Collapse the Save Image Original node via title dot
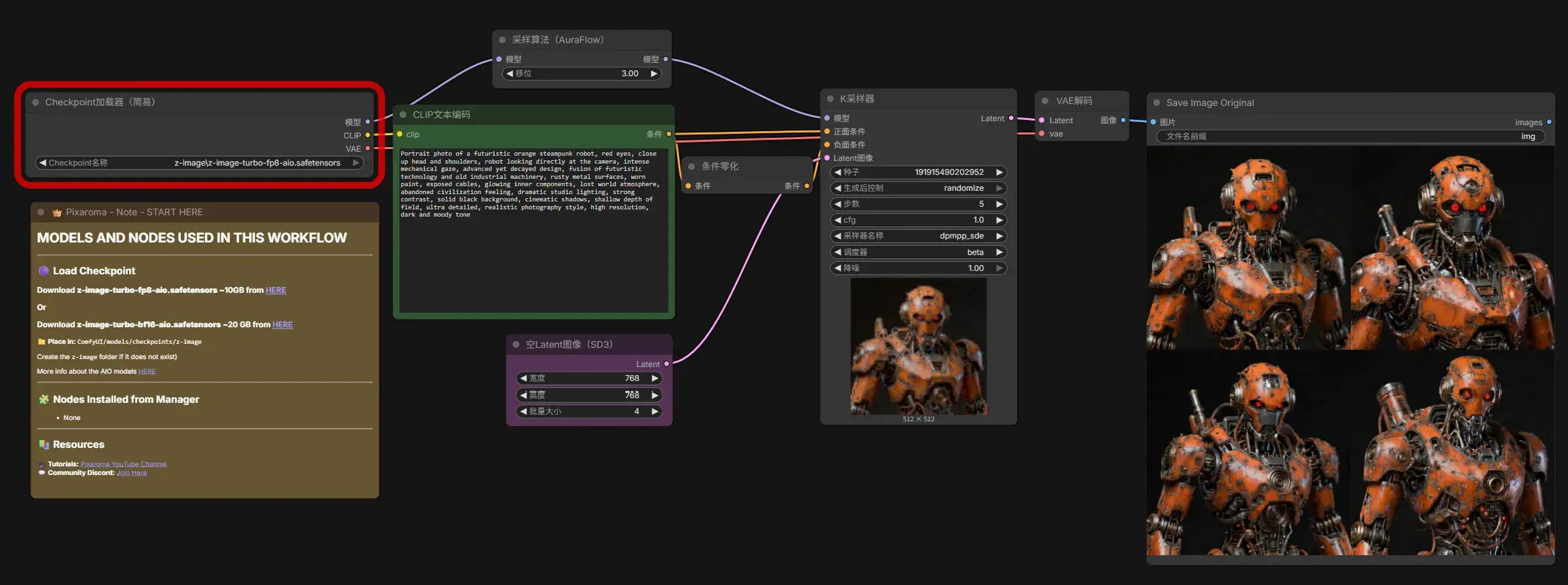 click(x=1157, y=103)
